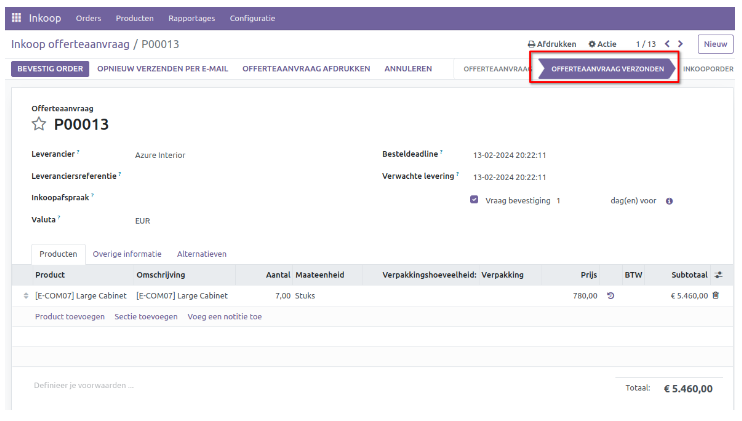Screen dimensions: 742x421
Task: Click the info icon after dag(en) voor
Action: [x=669, y=200]
